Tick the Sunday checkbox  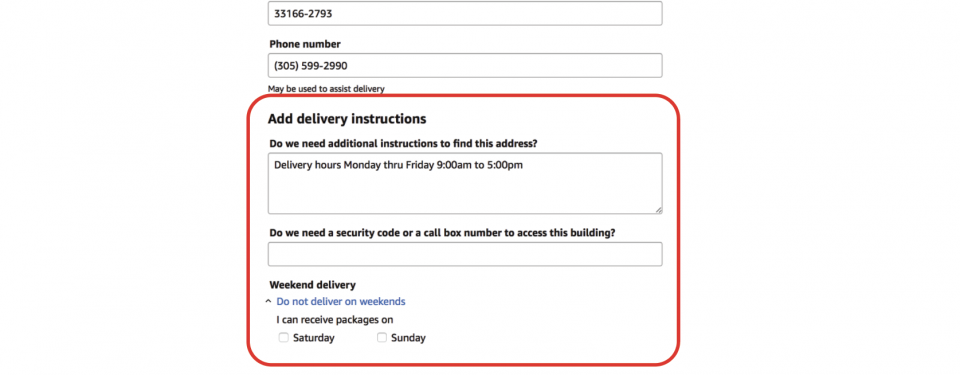pos(382,338)
